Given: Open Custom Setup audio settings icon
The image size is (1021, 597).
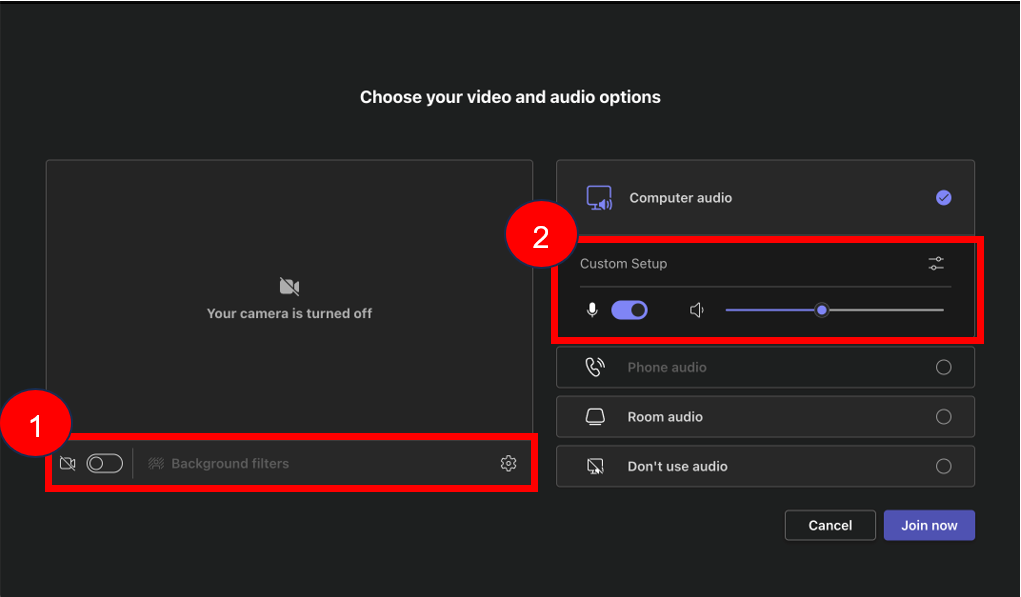Looking at the screenshot, I should 936,264.
